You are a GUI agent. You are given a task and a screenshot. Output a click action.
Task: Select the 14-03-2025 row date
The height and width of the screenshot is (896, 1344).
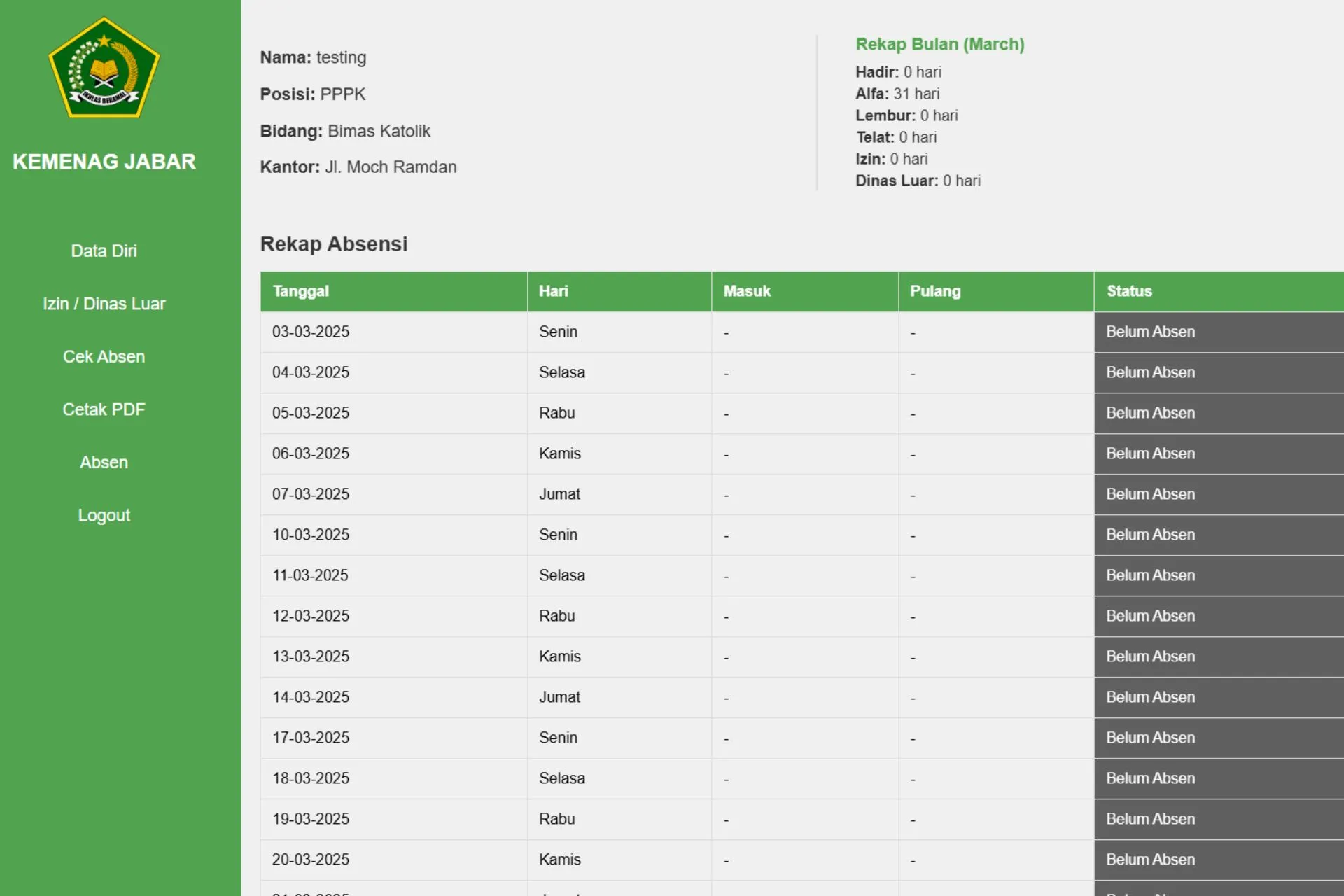pos(311,697)
